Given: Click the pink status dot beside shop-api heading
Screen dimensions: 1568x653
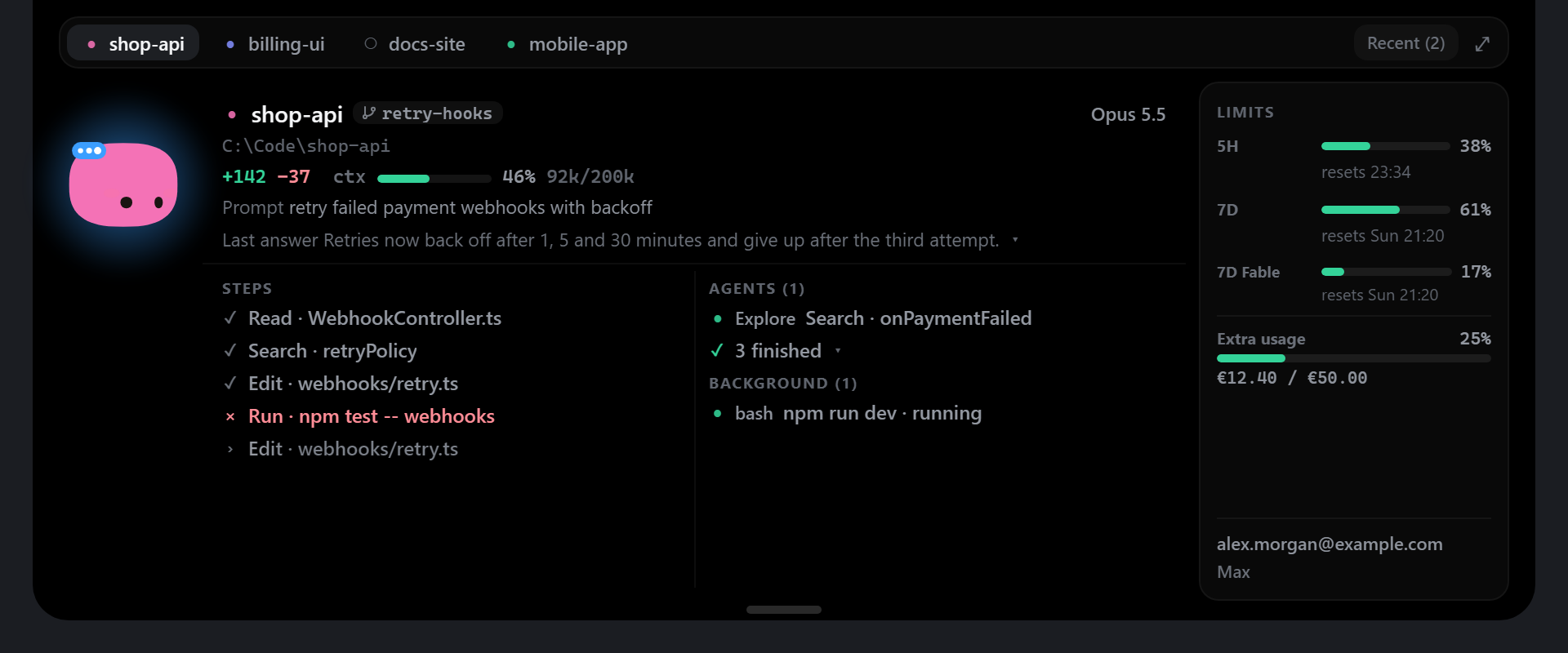Looking at the screenshot, I should [232, 115].
